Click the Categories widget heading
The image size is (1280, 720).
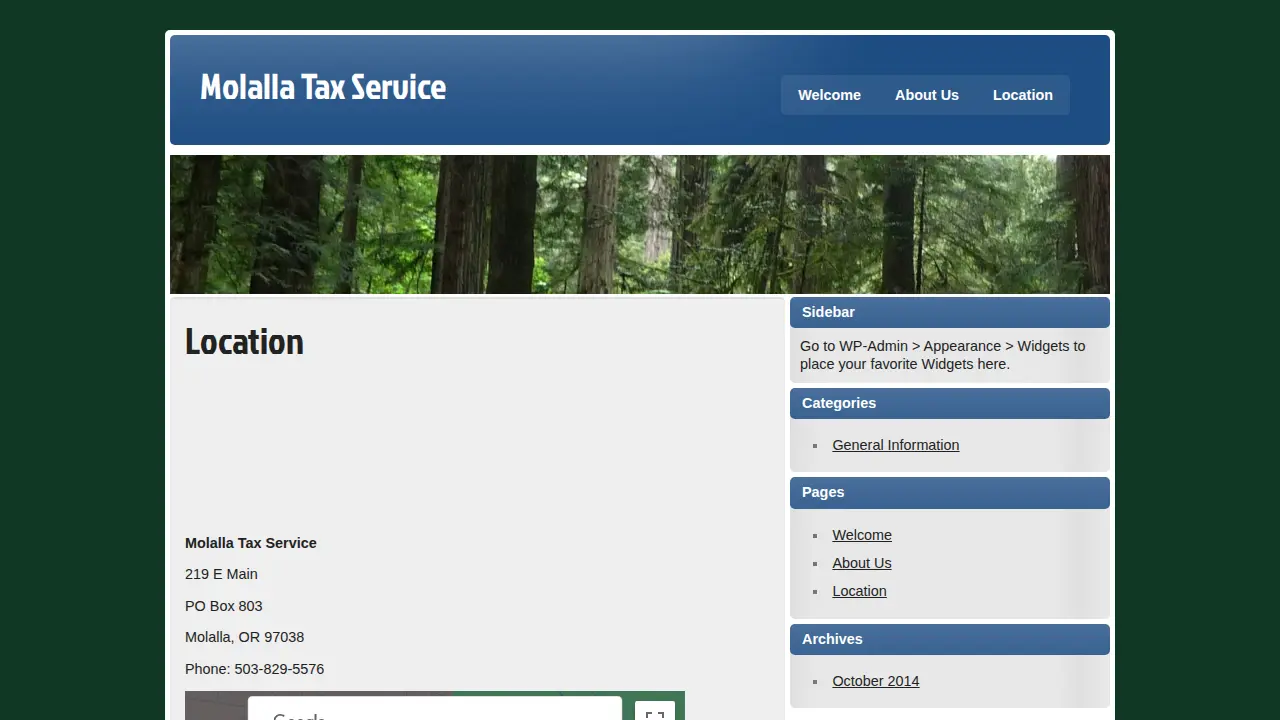click(950, 403)
